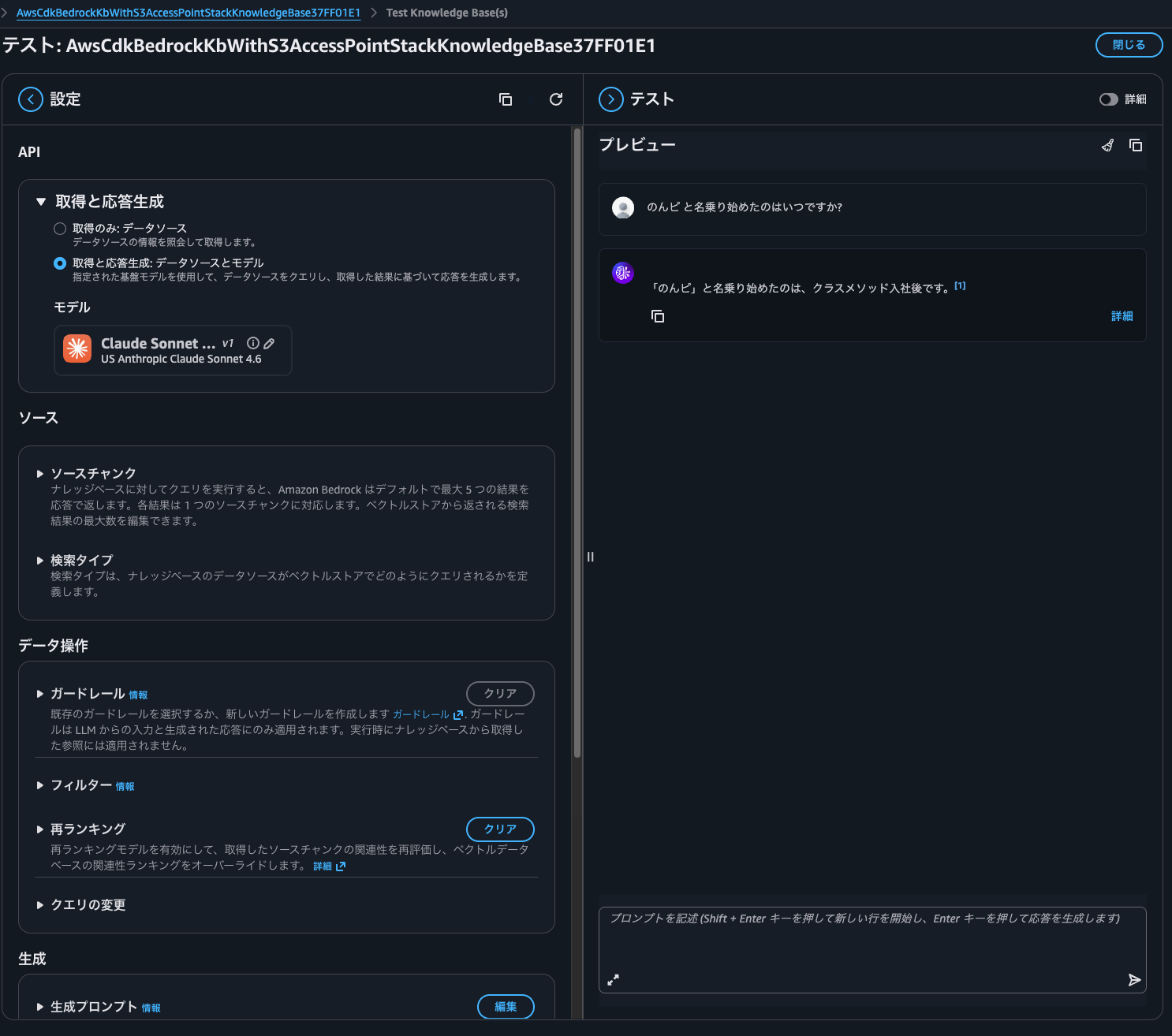Click the クリア button for ガードレール
Screen dimensions: 1172x1036
[x=500, y=694]
